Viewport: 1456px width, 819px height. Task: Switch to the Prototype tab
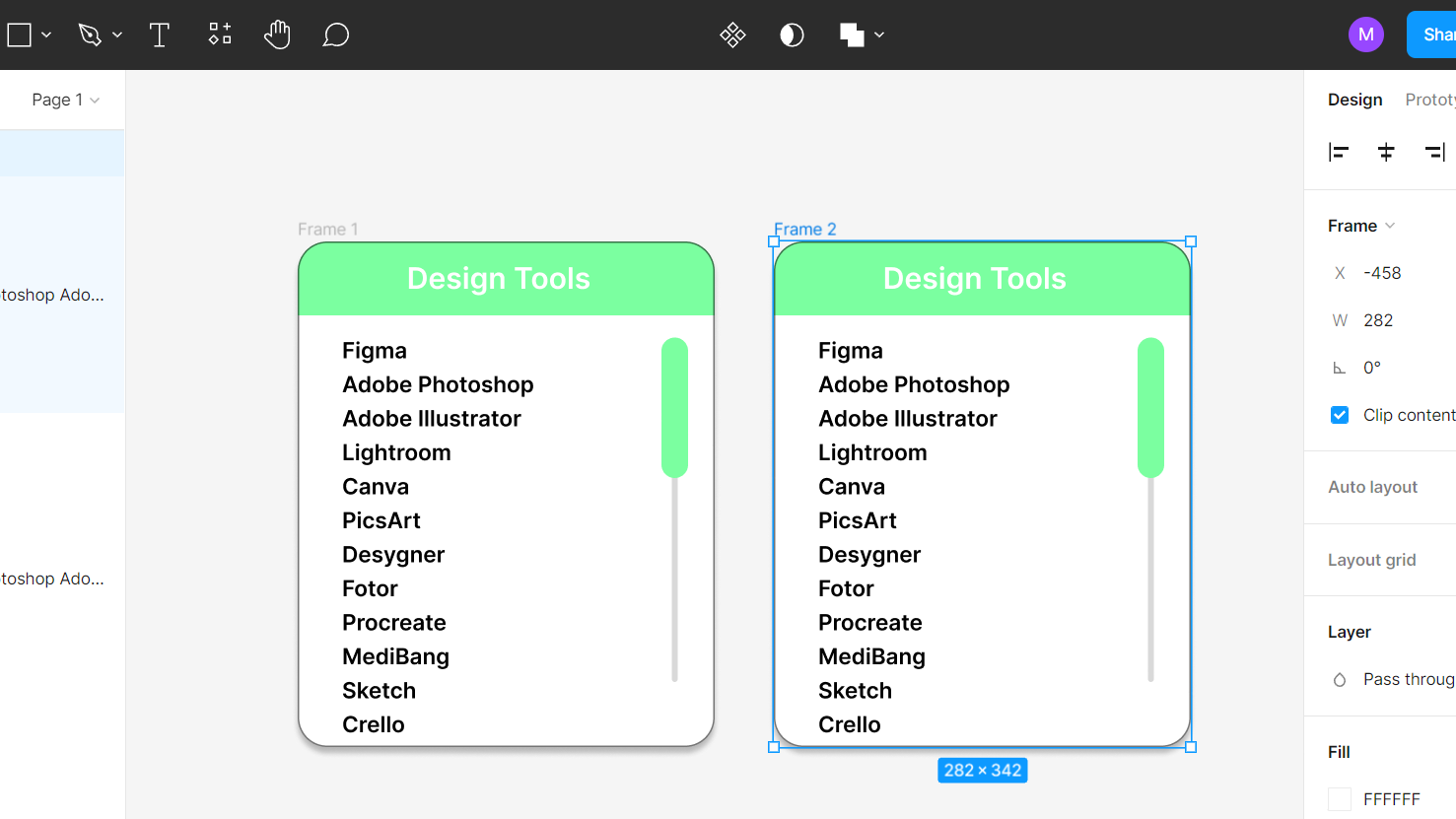pyautogui.click(x=1429, y=100)
